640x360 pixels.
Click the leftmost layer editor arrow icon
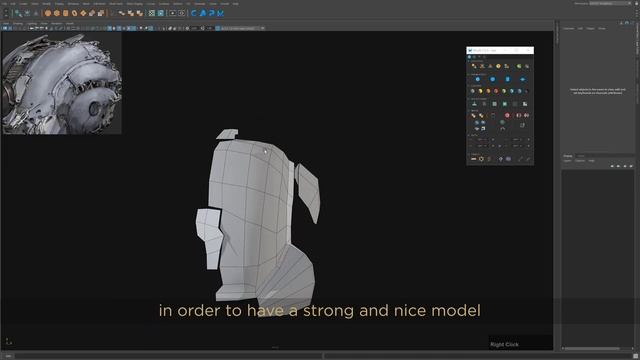[612, 166]
